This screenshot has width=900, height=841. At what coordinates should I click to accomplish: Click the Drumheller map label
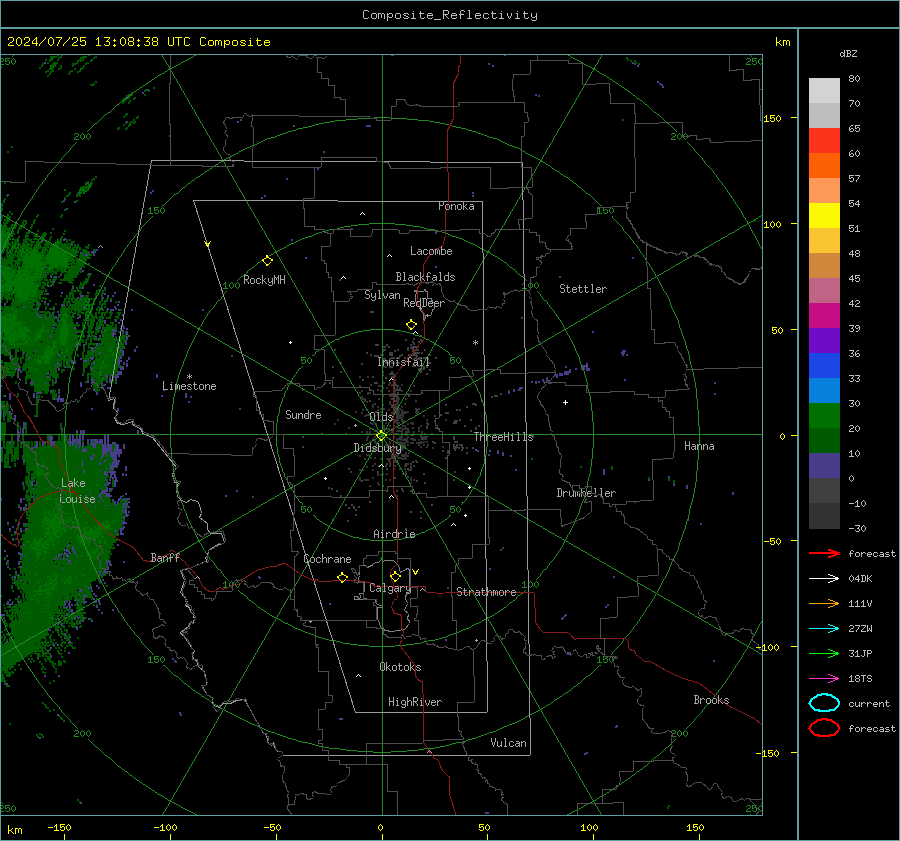coord(586,493)
